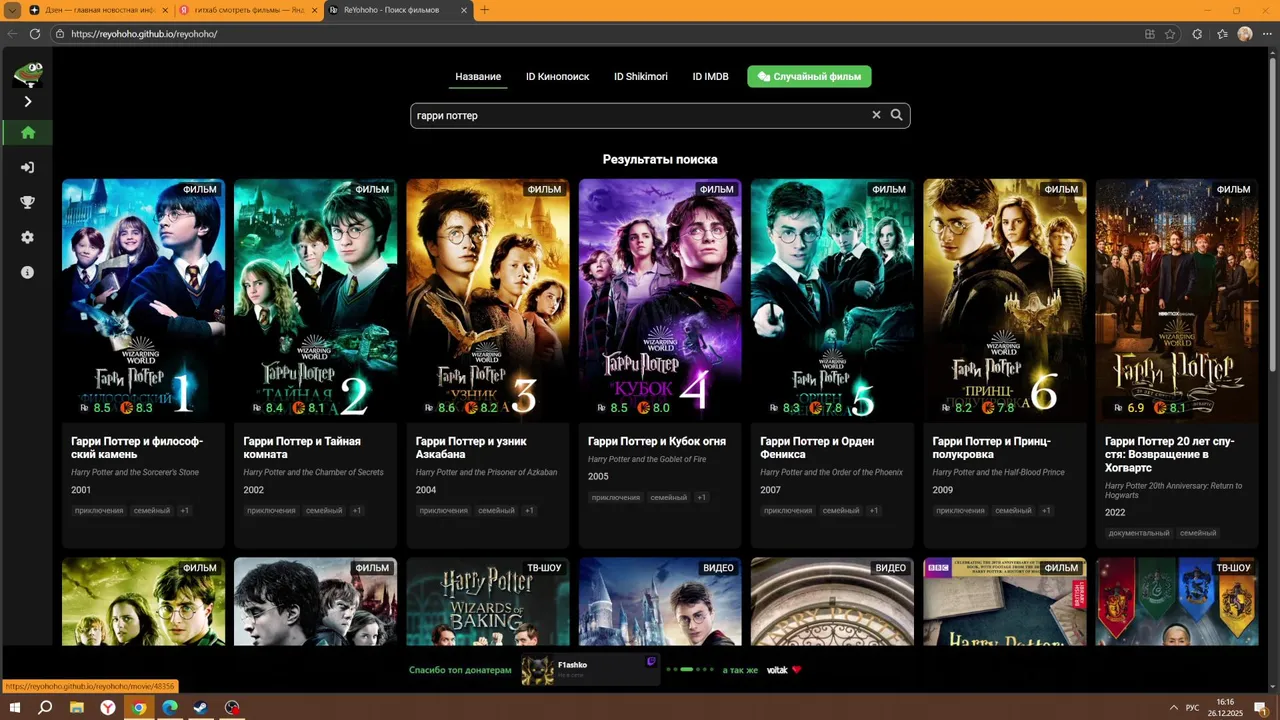Open the notification center in system tray
Screen dimensions: 1280x720
[x=1262, y=708]
